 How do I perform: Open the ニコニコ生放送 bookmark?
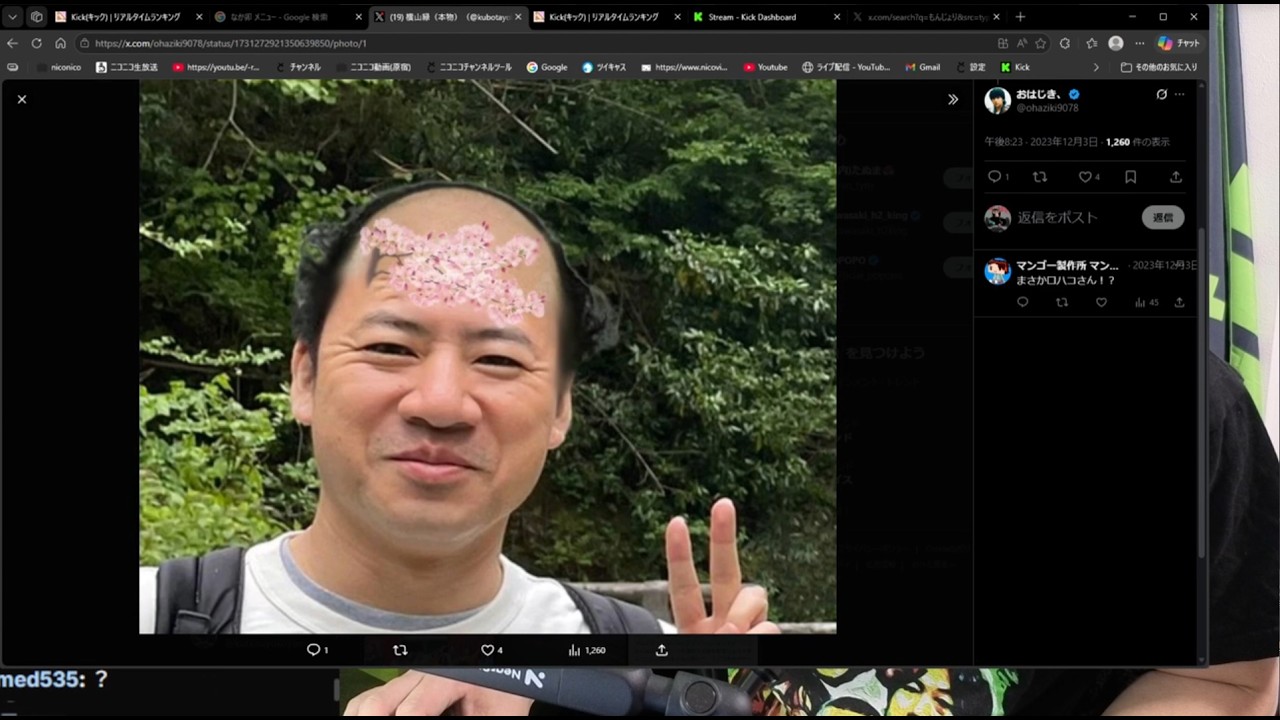point(127,67)
